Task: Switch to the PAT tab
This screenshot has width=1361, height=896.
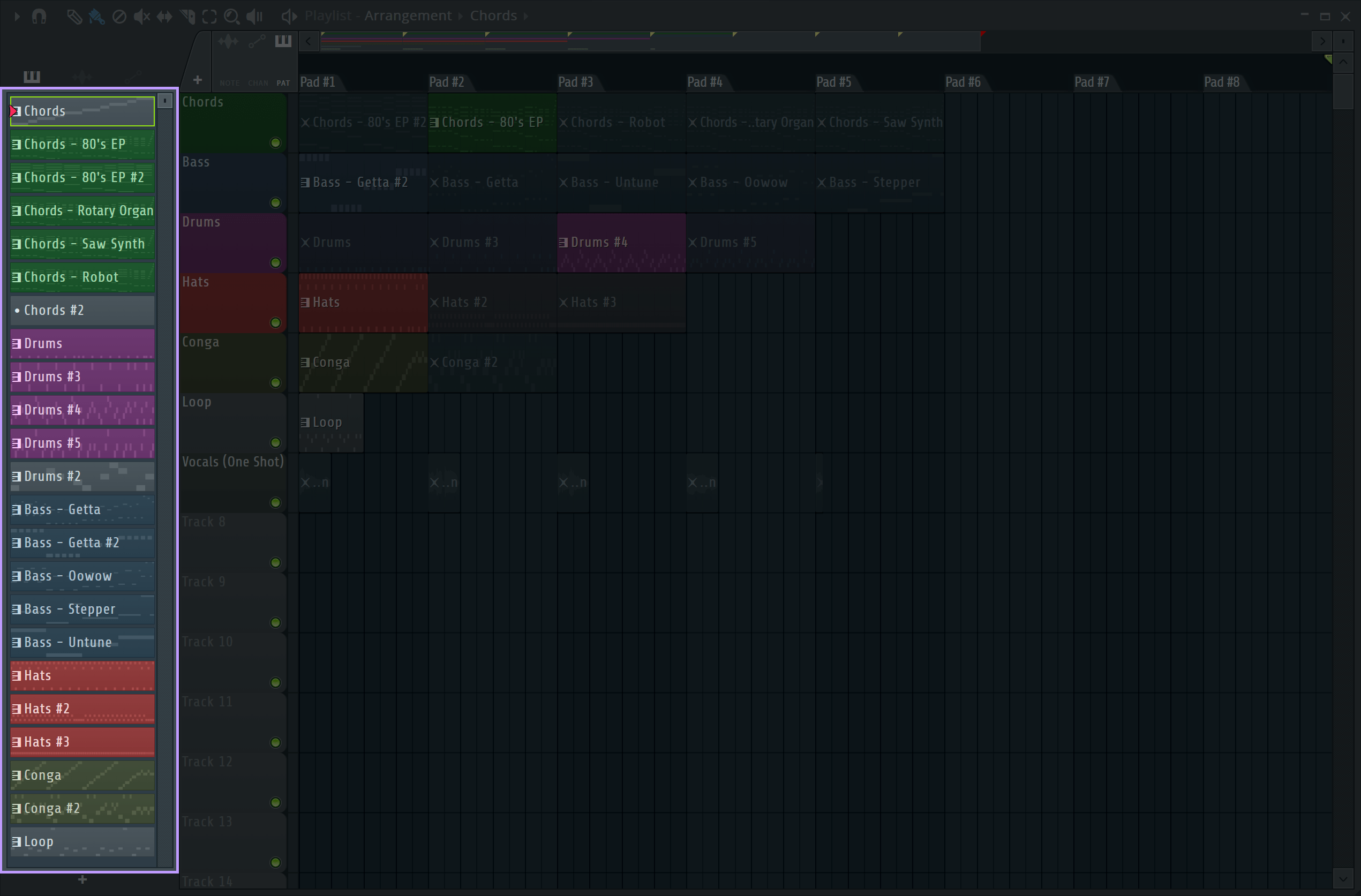Action: (x=283, y=83)
